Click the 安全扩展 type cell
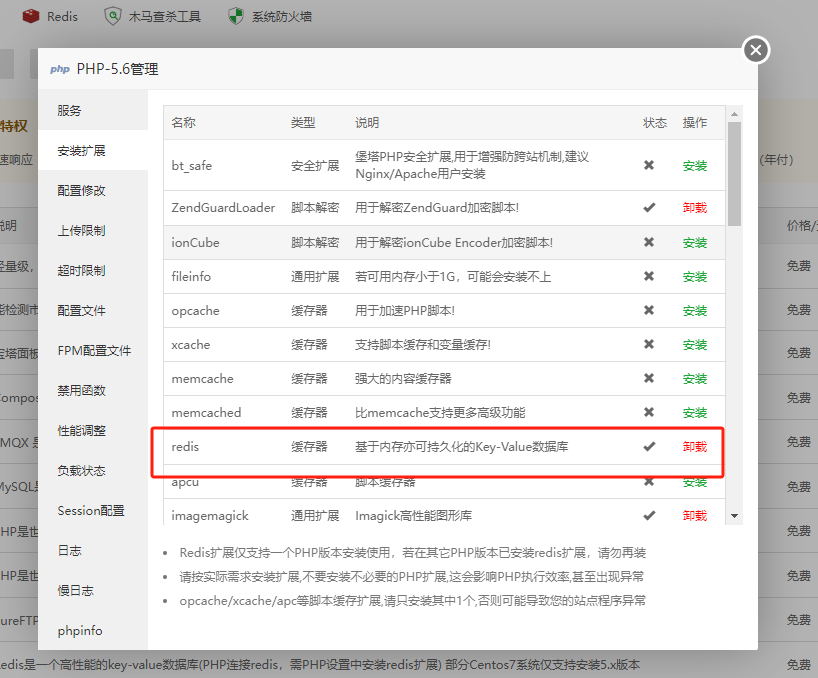 (x=315, y=166)
